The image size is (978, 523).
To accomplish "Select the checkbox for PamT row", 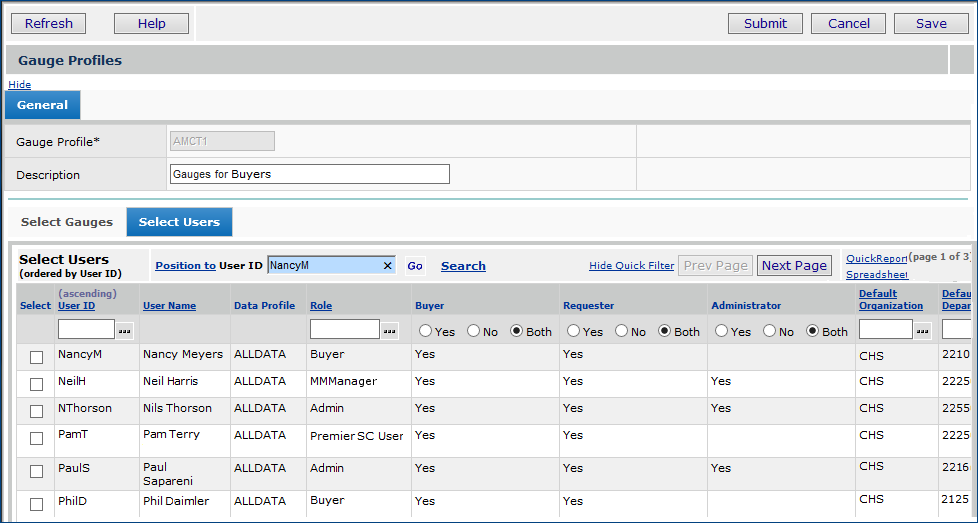I will (x=37, y=438).
